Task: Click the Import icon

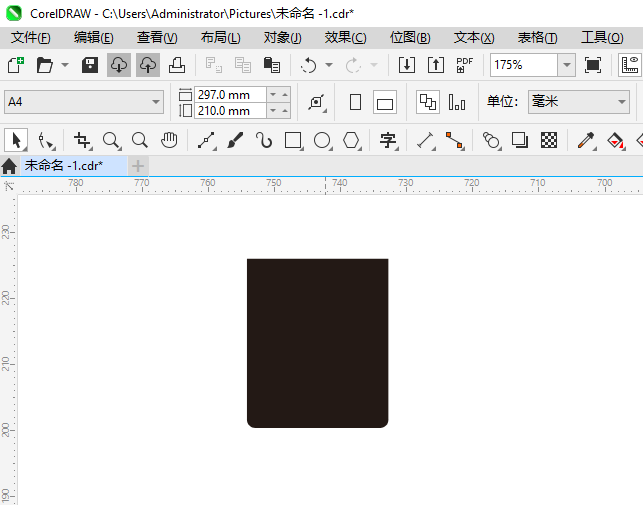Action: tap(407, 65)
